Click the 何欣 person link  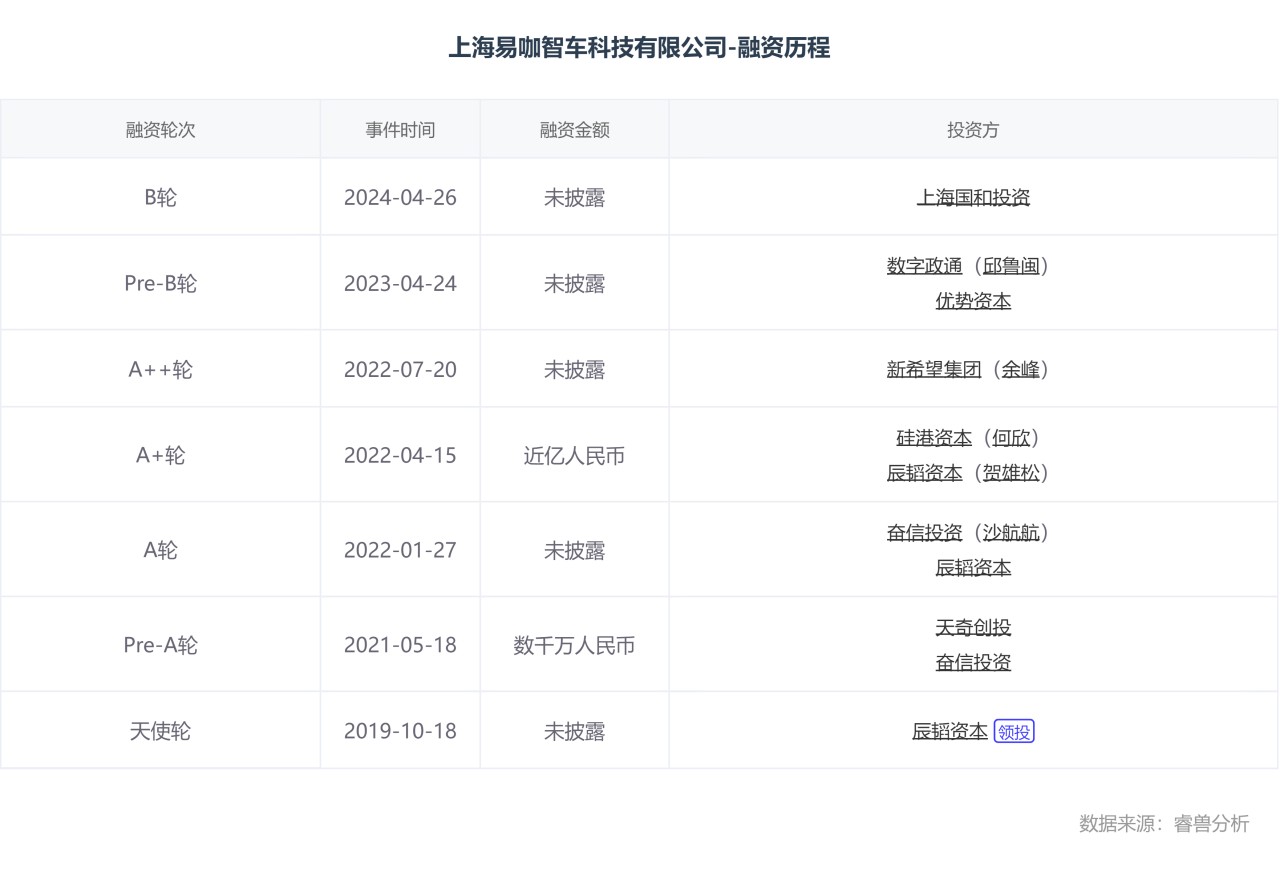tap(1011, 438)
